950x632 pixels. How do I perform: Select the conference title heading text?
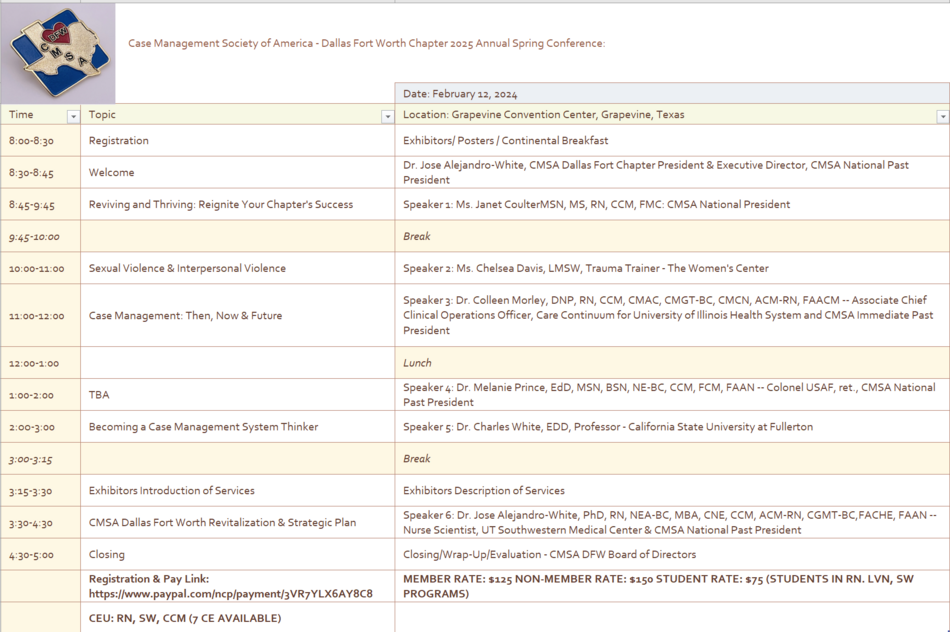coord(367,43)
